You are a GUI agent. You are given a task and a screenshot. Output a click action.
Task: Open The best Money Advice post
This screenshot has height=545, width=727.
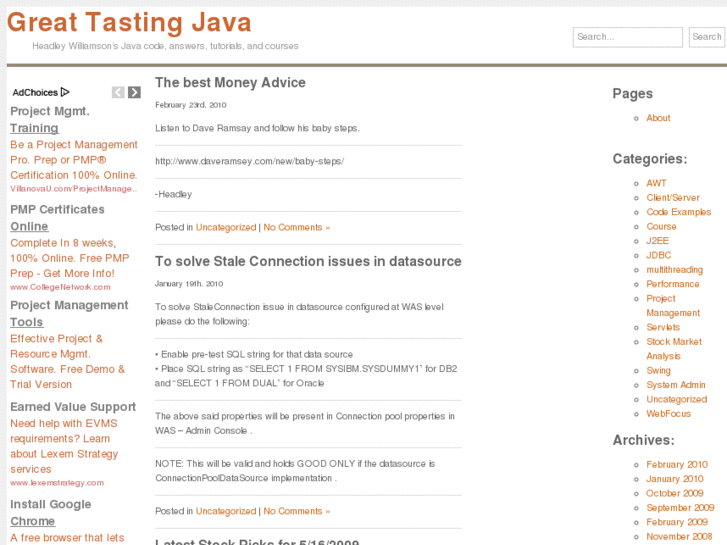pyautogui.click(x=230, y=83)
